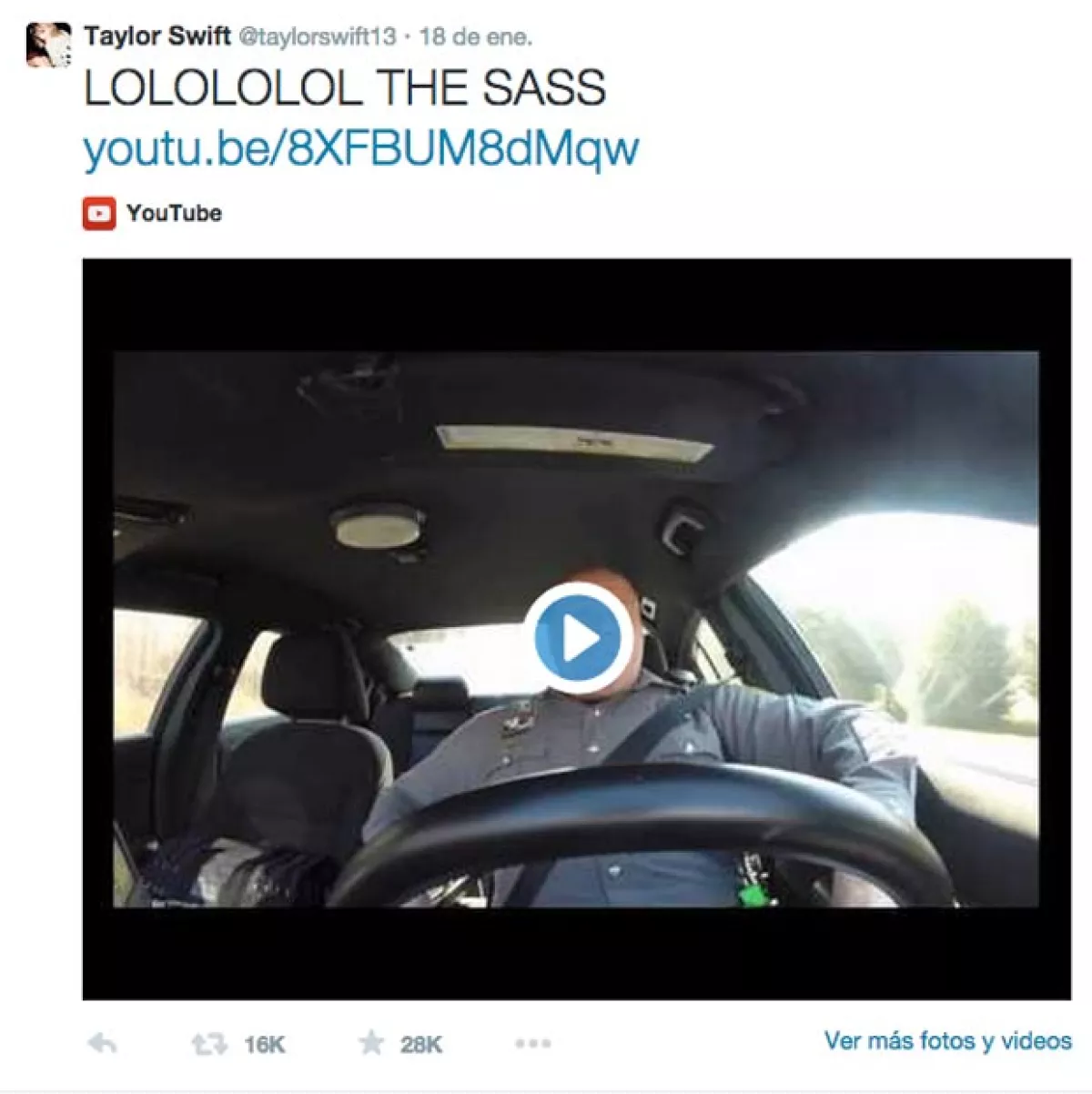Play the video with the blue play button
The image size is (1092, 1094).
click(x=579, y=639)
